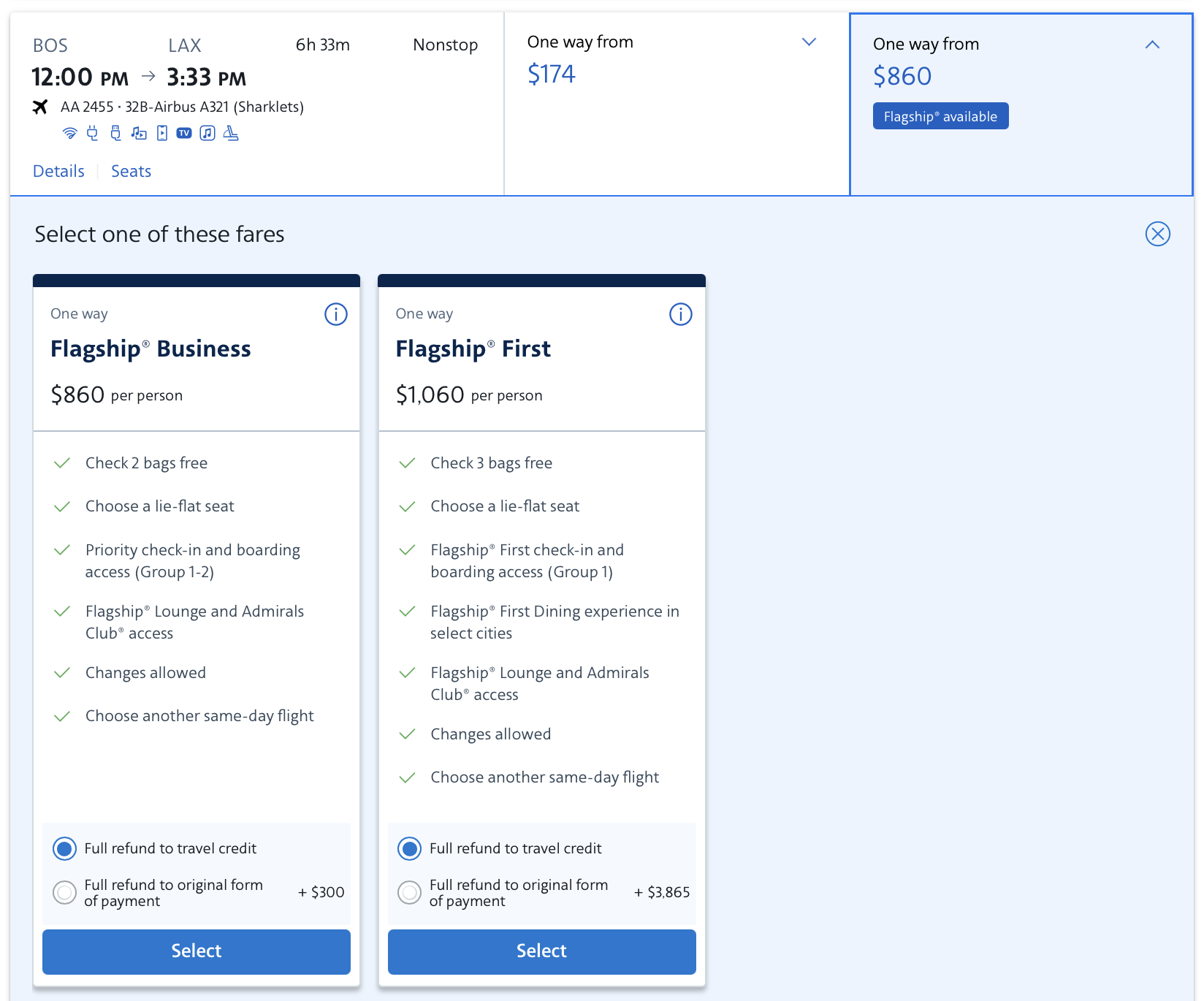Click the "Flagship First" heading
This screenshot has width=1204, height=1001.
473,349
